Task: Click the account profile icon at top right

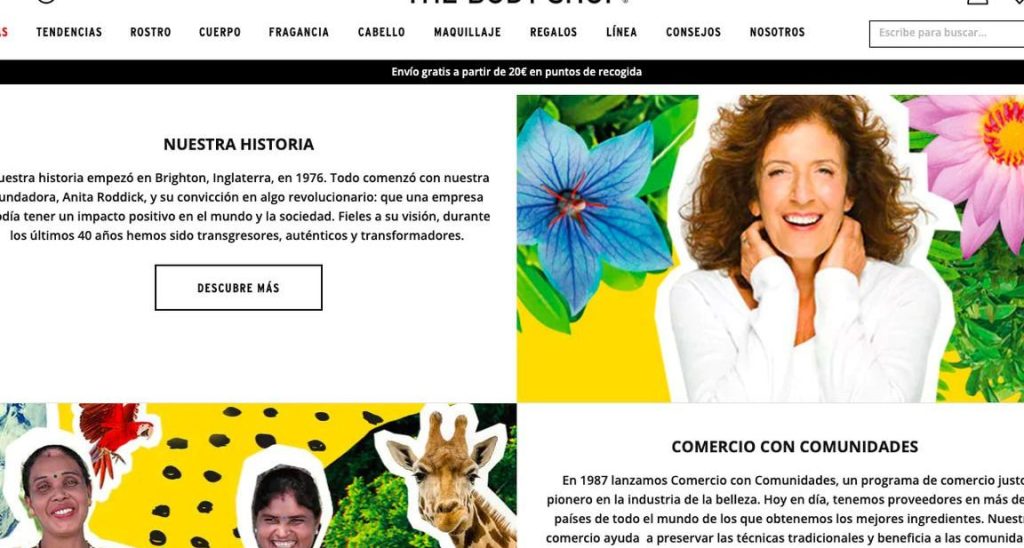Action: pos(978,2)
